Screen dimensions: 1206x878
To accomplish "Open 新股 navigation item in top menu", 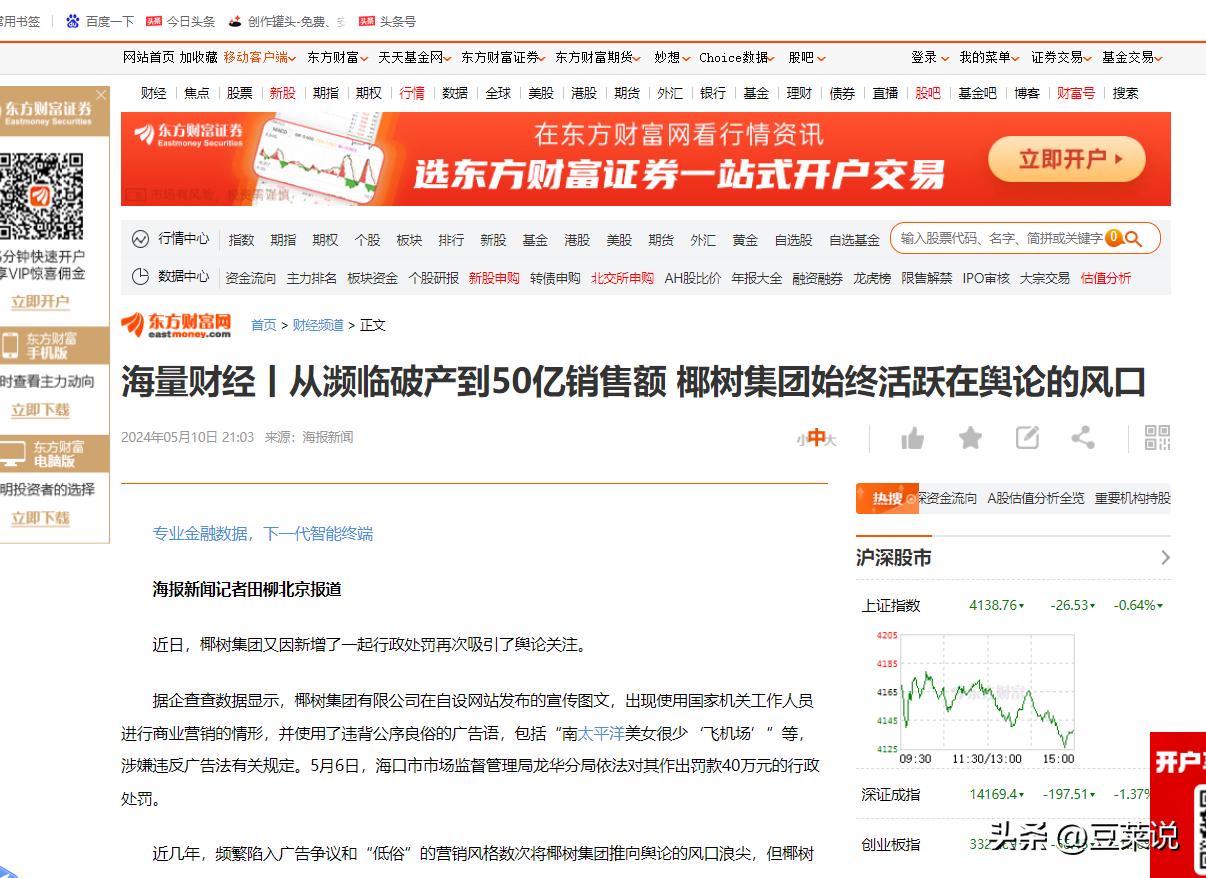I will point(283,93).
